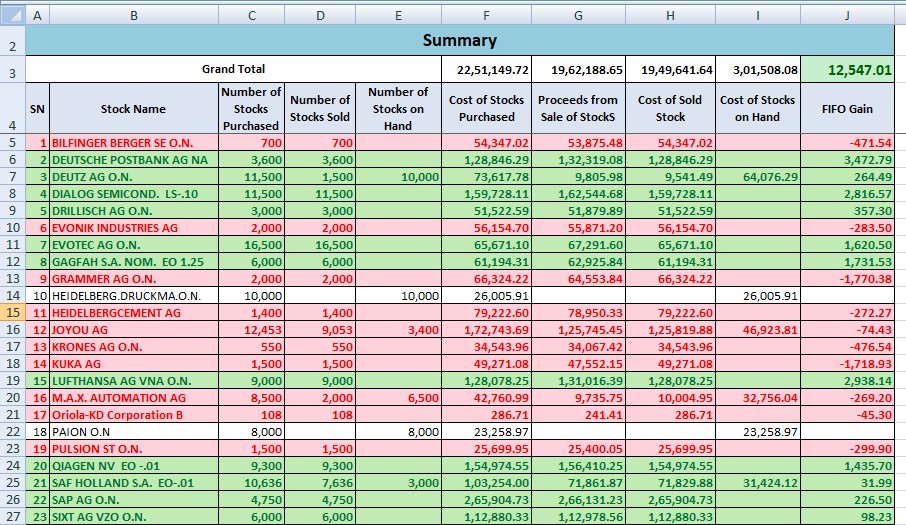Select GRAMMER AG O.N. cell
Image resolution: width=906 pixels, height=525 pixels.
(133, 278)
